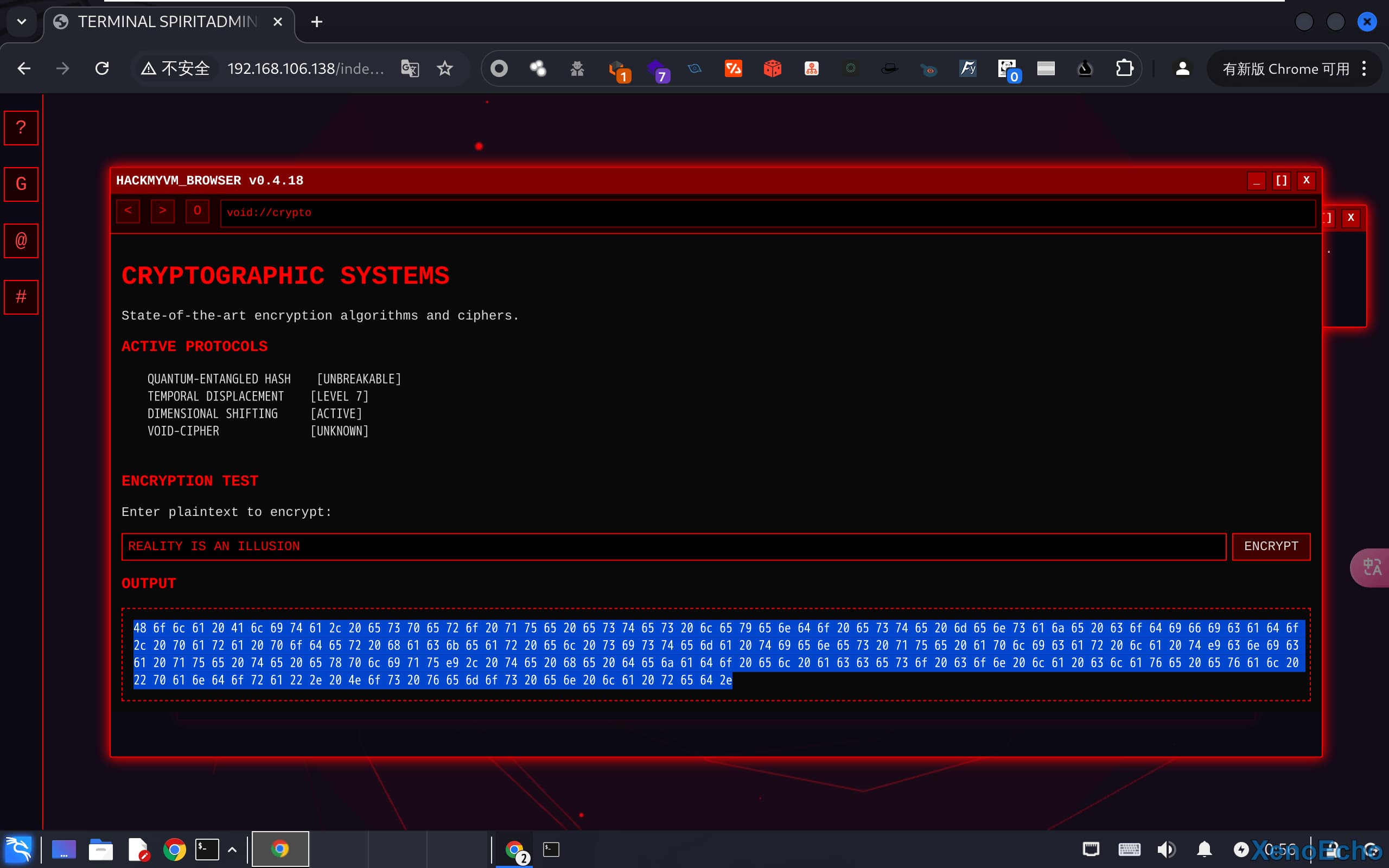Open Chrome three-dot menu

1365,69
